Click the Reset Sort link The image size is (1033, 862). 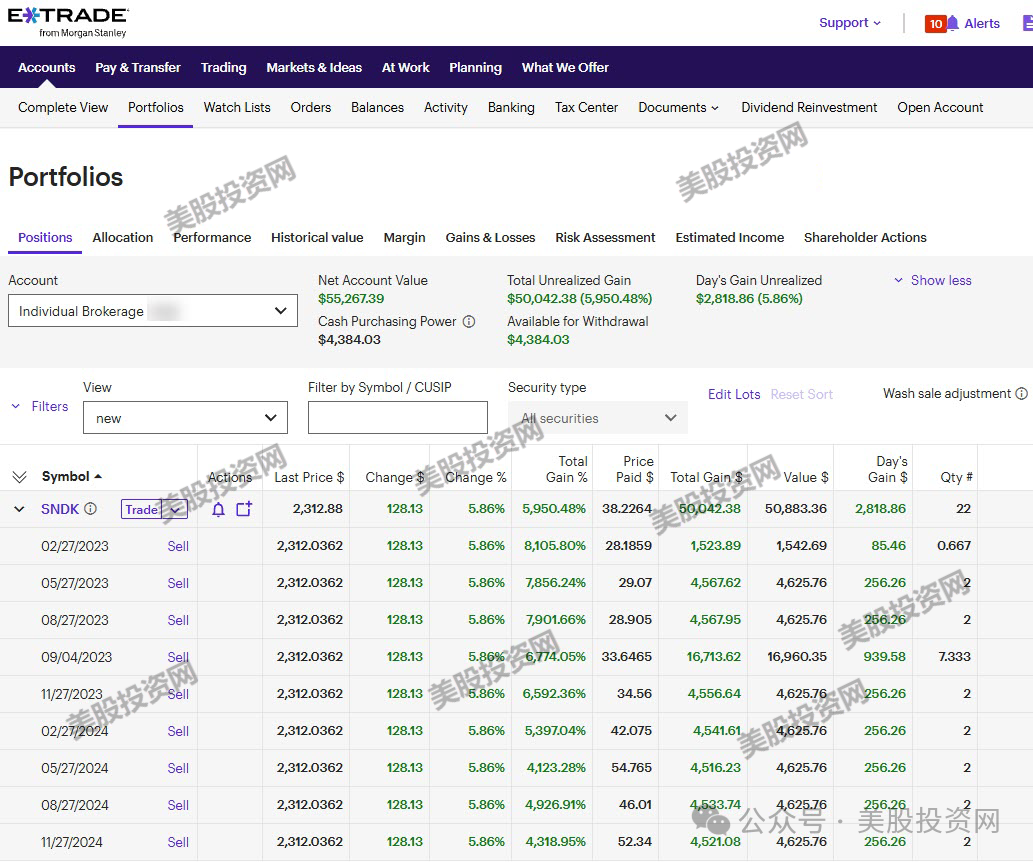pyautogui.click(x=802, y=394)
